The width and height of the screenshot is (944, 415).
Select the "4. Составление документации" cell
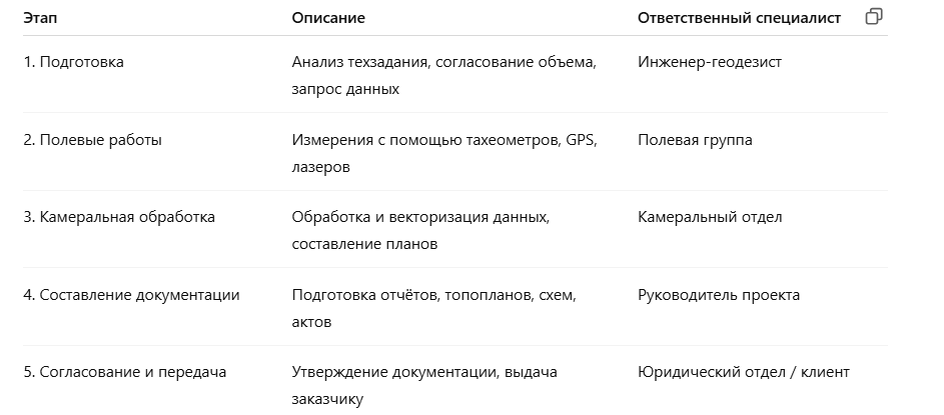(x=131, y=295)
